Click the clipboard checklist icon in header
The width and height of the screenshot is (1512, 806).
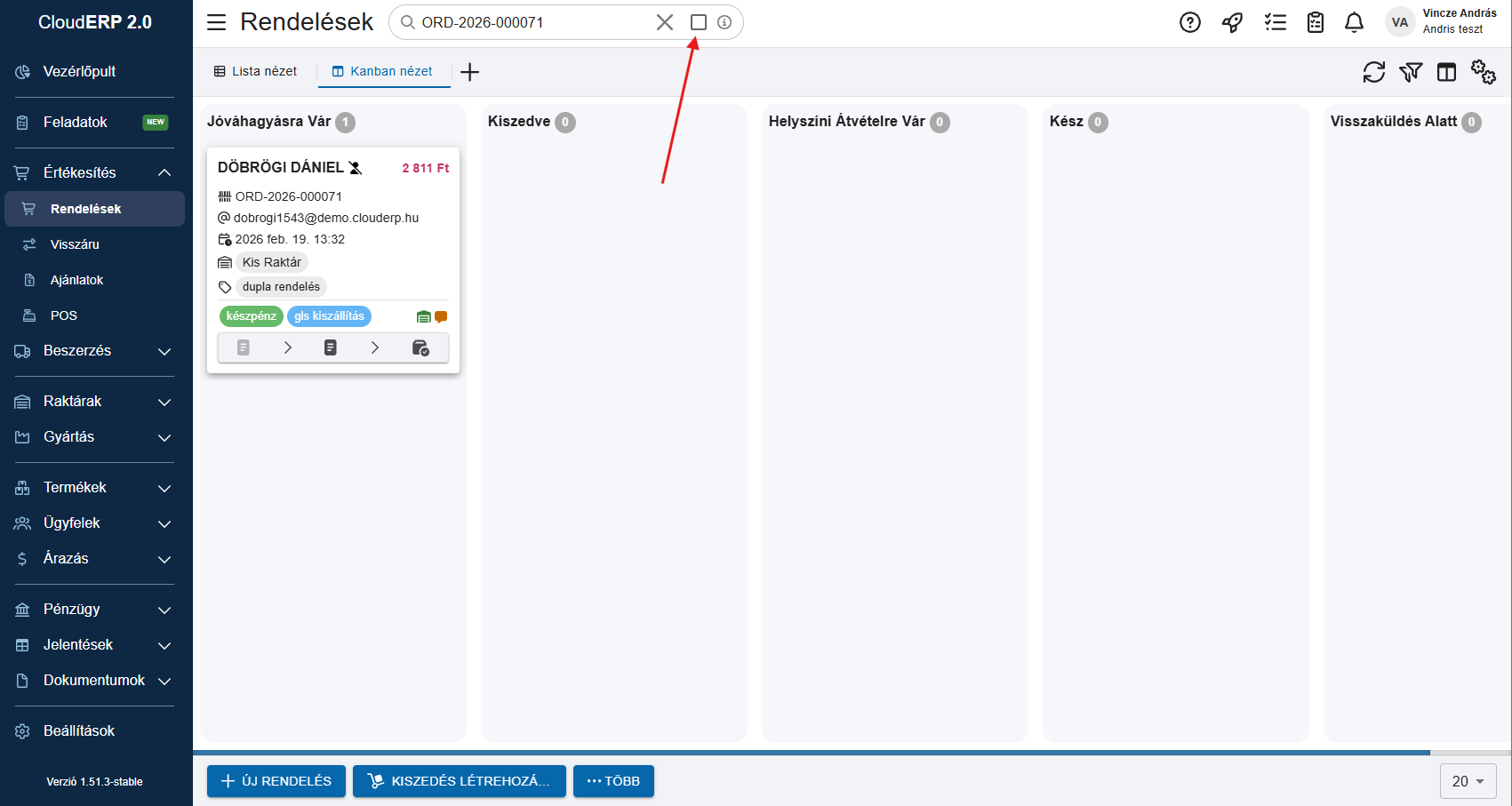1316,22
